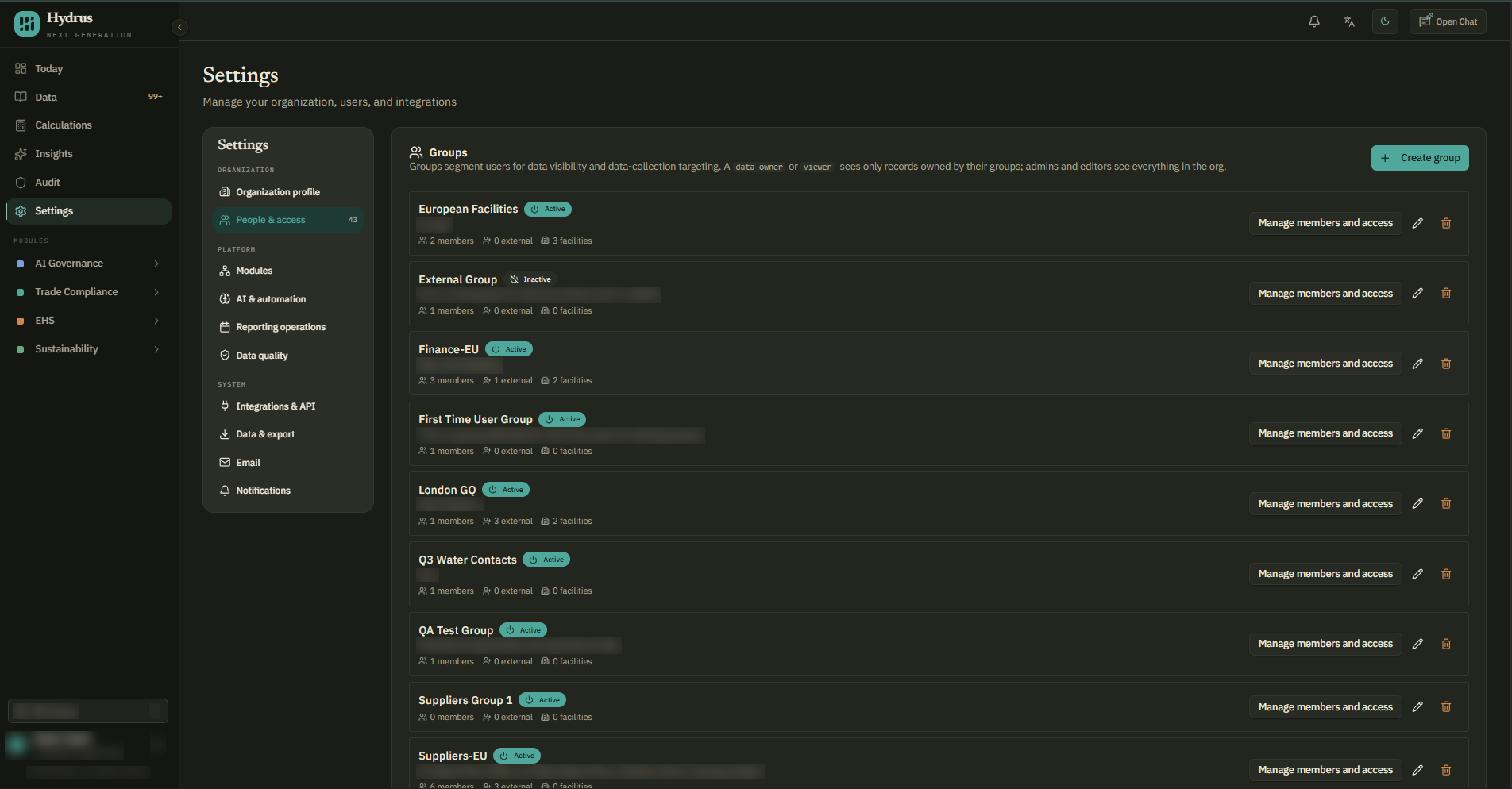
Task: Click the Active badge on London GQ
Action: point(506,490)
